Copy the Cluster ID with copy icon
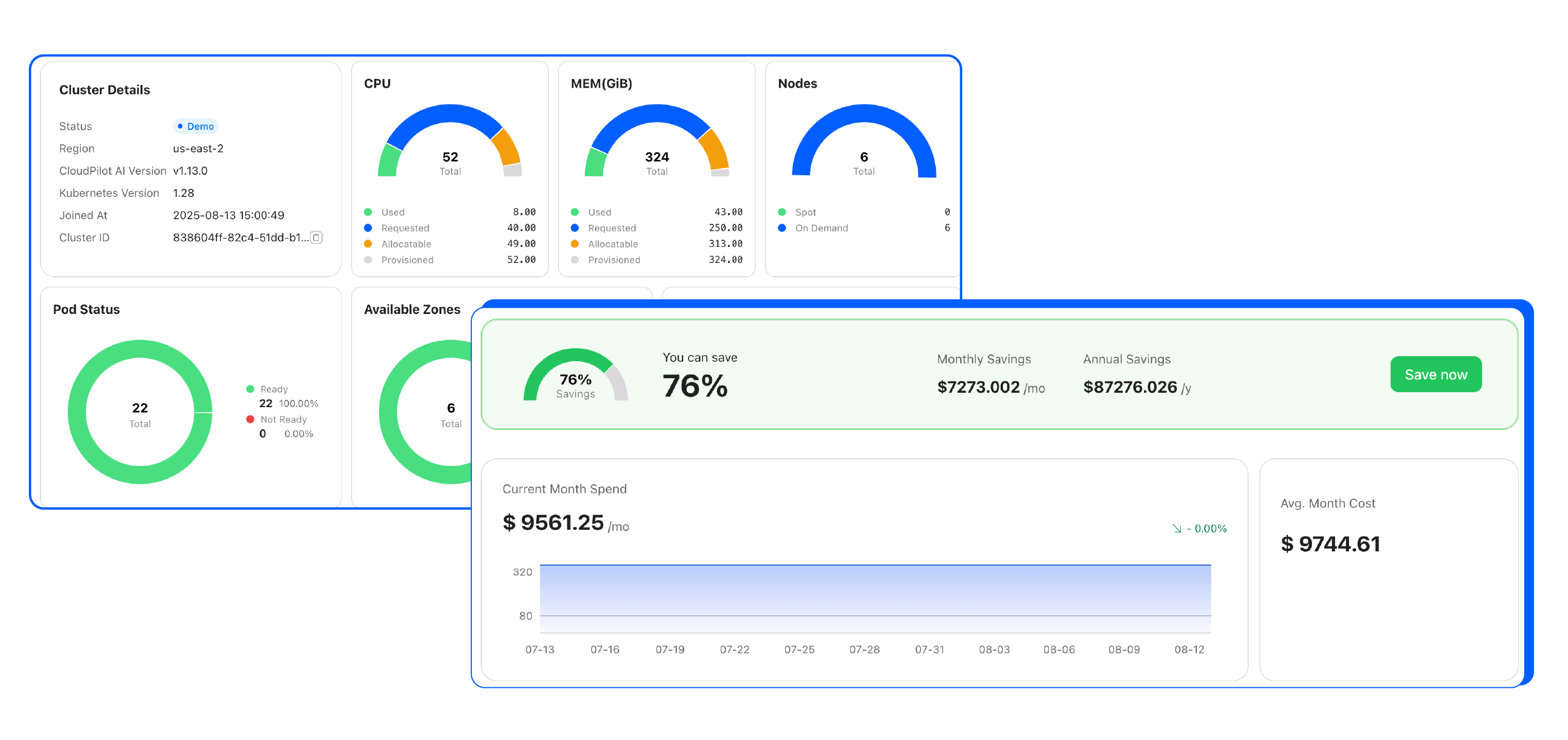 (316, 237)
